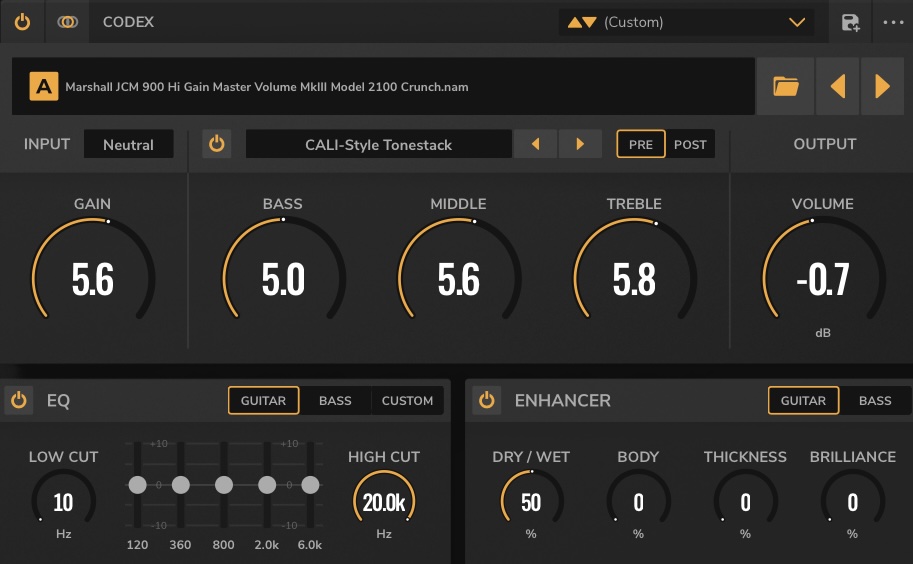Toggle the CODEX plugin power button
This screenshot has height=564, width=913.
tap(22, 22)
